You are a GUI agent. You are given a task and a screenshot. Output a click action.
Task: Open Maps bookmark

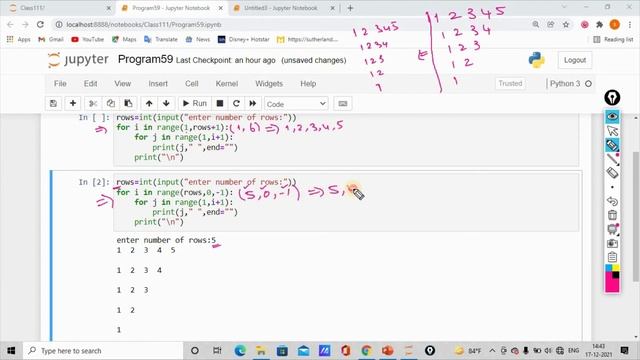124,40
